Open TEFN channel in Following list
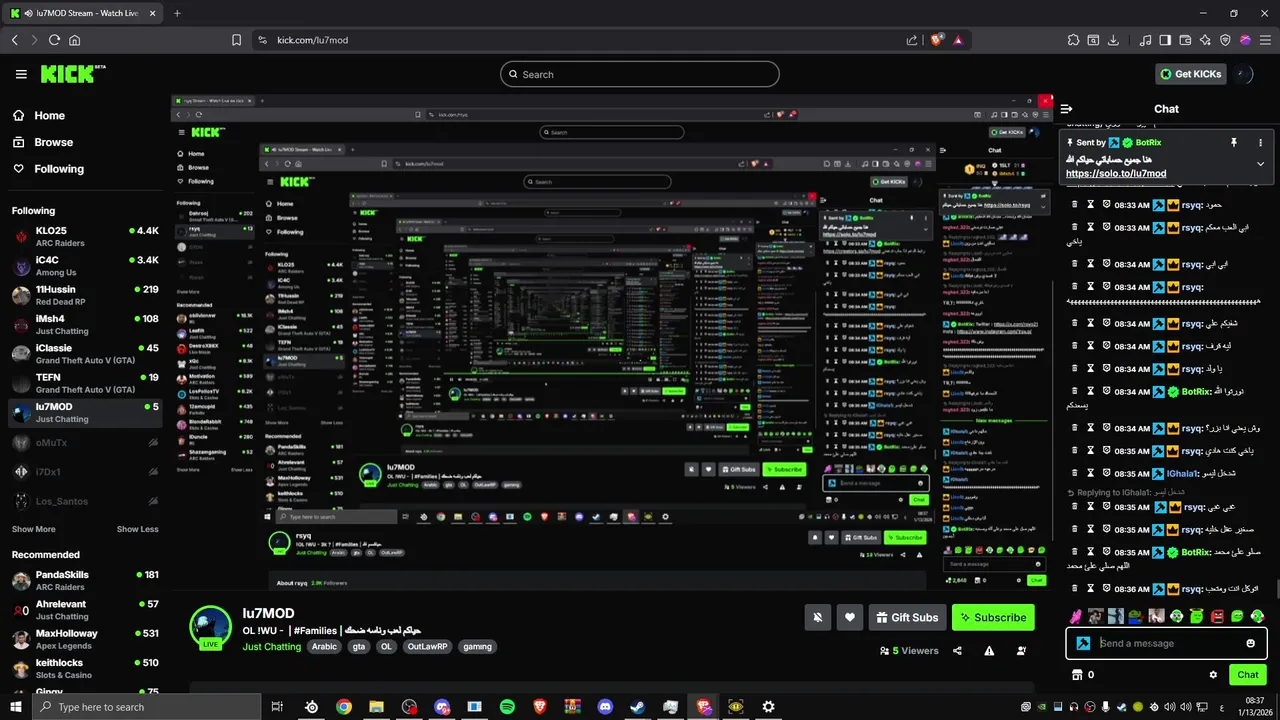Viewport: 1280px width, 720px height. point(85,383)
